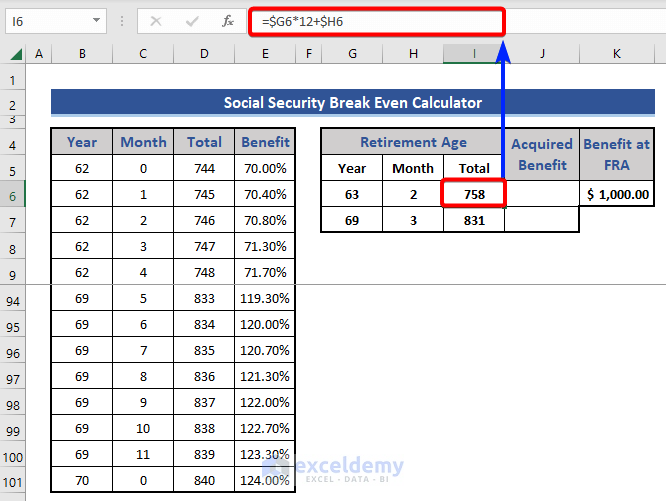Open the Name Box dropdown arrow
Viewport: 666px width, 501px height.
pyautogui.click(x=96, y=20)
